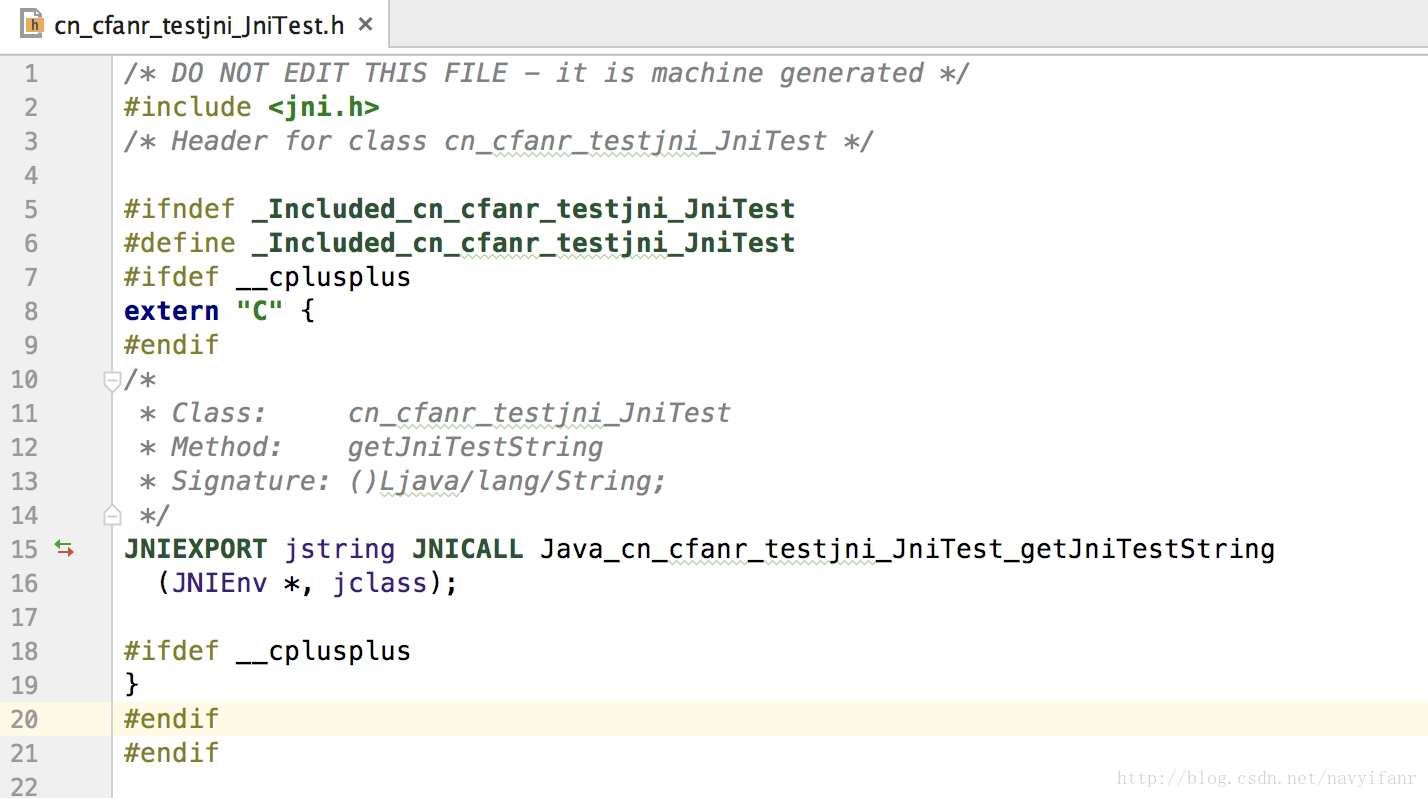This screenshot has width=1428, height=798.
Task: Click the <jni.h> include on line 2
Action: click(323, 107)
